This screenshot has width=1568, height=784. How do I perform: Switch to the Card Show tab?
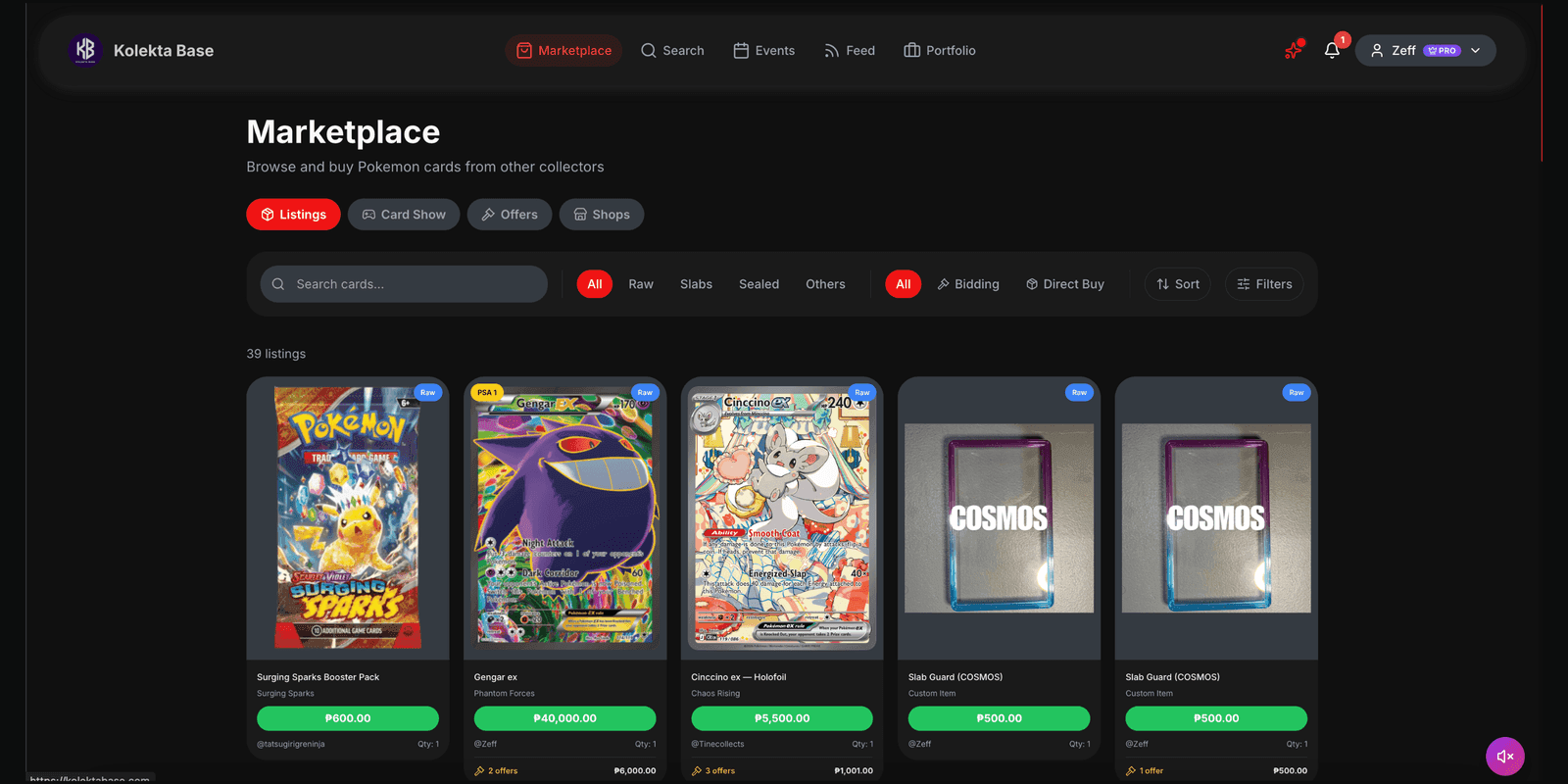tap(404, 215)
